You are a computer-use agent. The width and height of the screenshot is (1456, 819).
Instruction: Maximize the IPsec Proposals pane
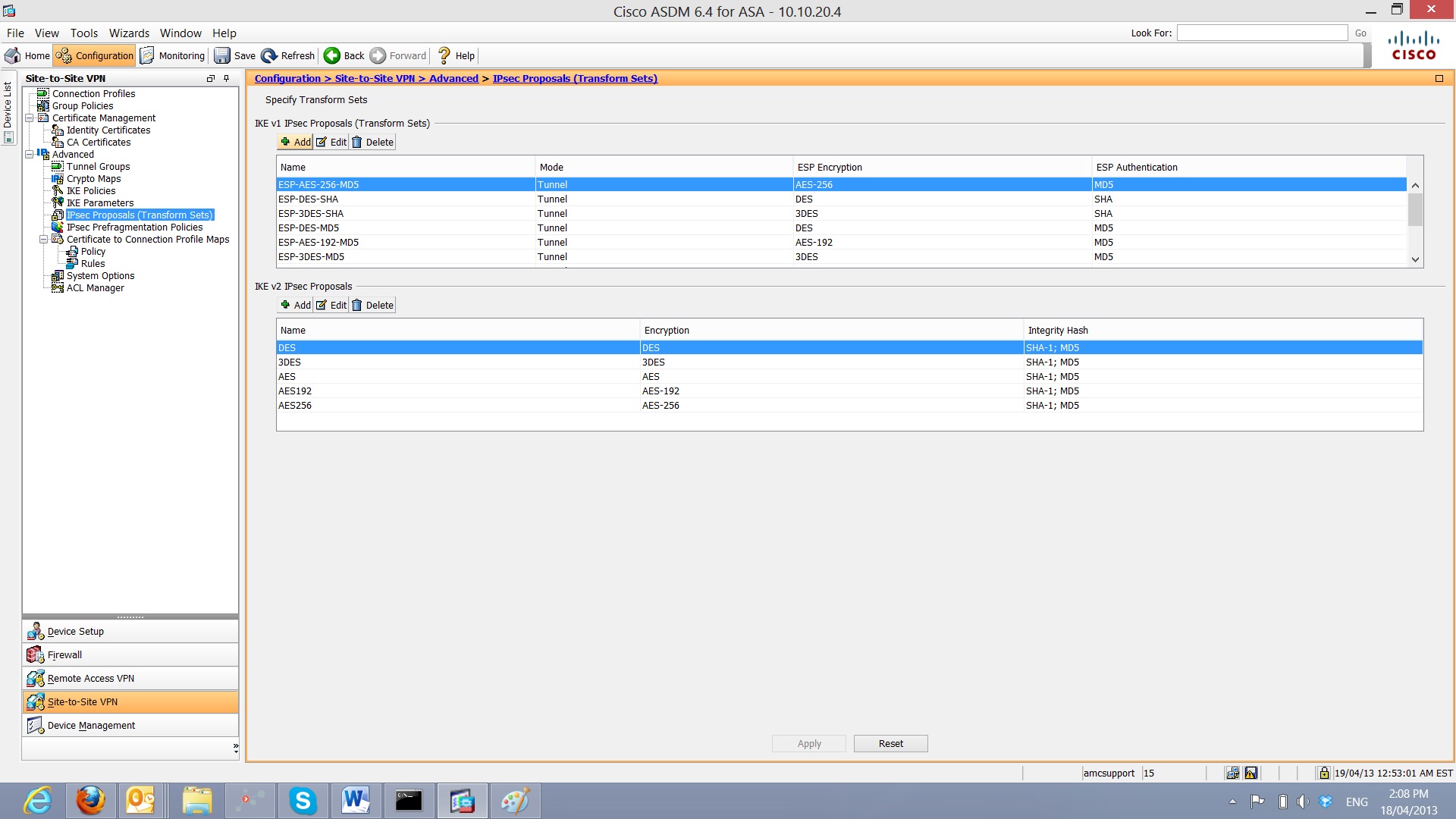(x=1439, y=78)
